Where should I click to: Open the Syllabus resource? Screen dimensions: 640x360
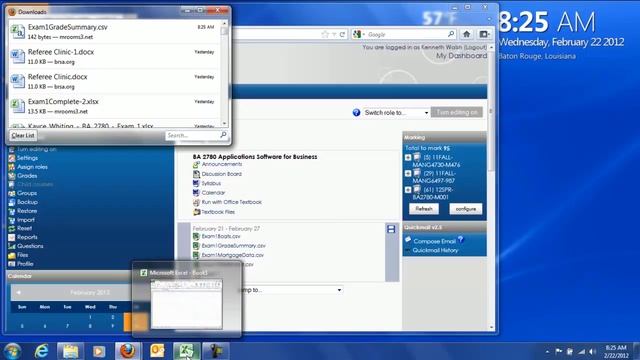[211, 184]
